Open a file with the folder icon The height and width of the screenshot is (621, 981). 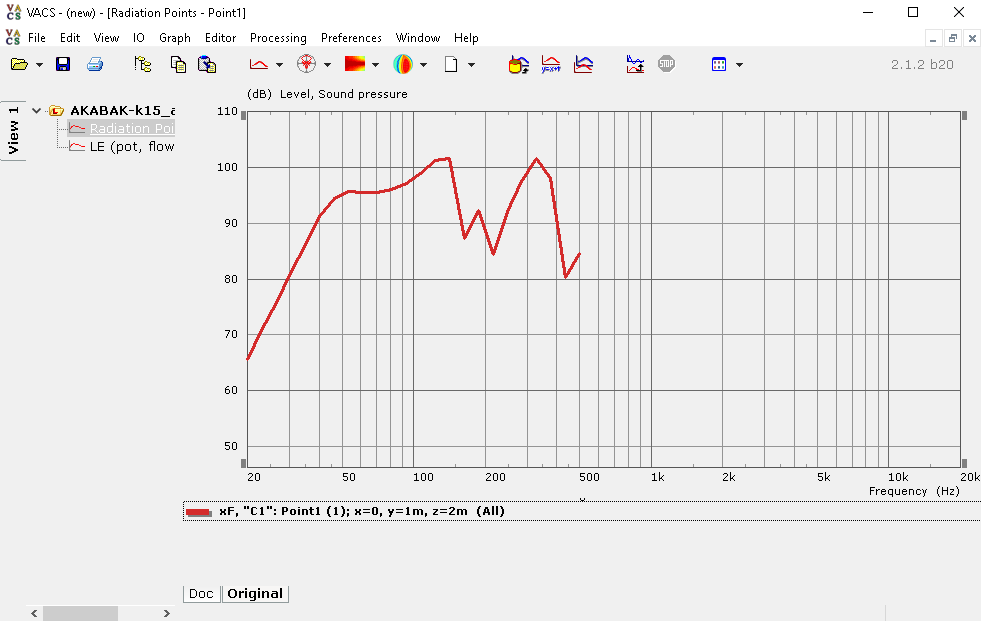tap(19, 64)
